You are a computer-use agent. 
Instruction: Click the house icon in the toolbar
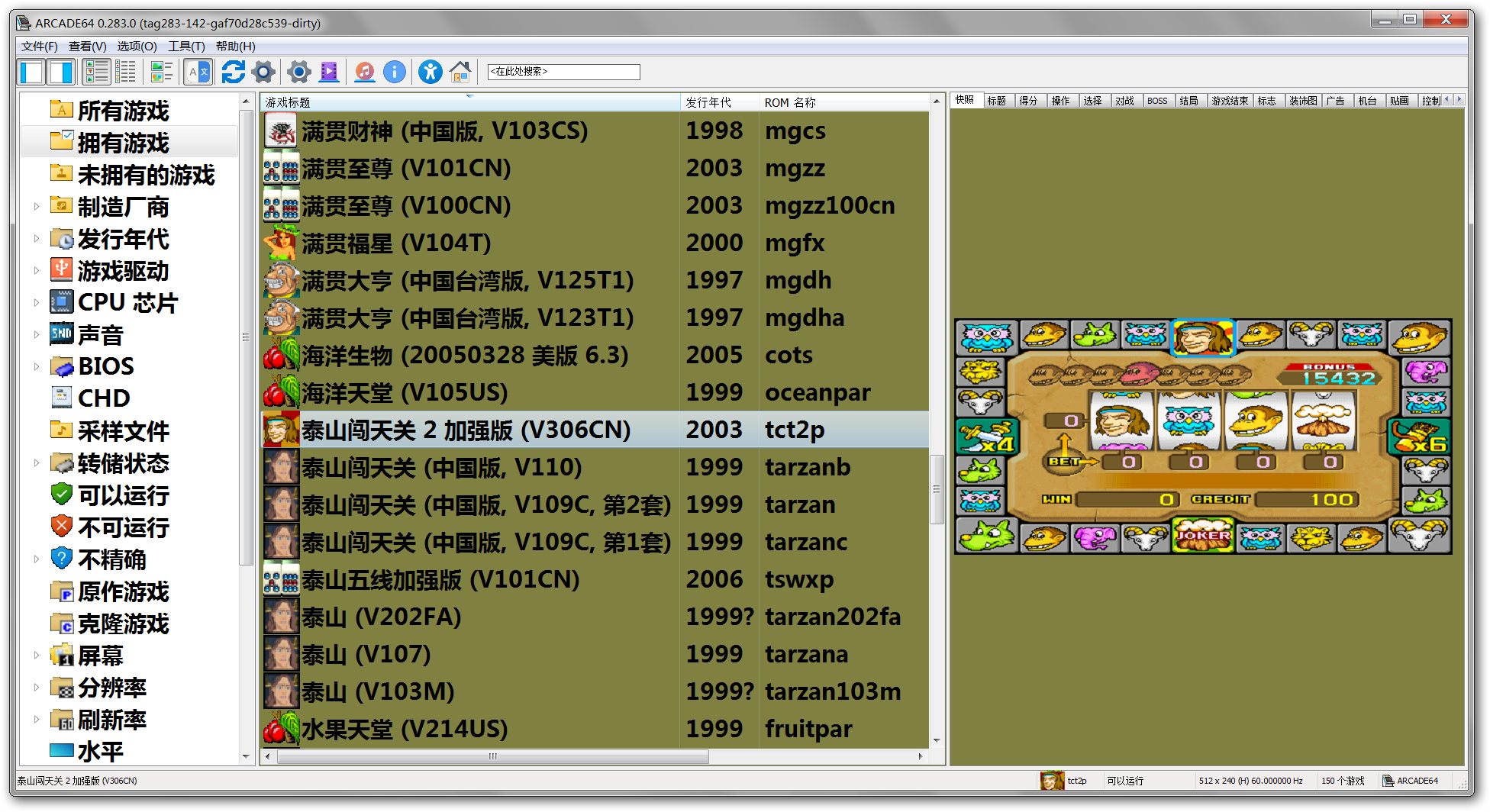tap(460, 72)
